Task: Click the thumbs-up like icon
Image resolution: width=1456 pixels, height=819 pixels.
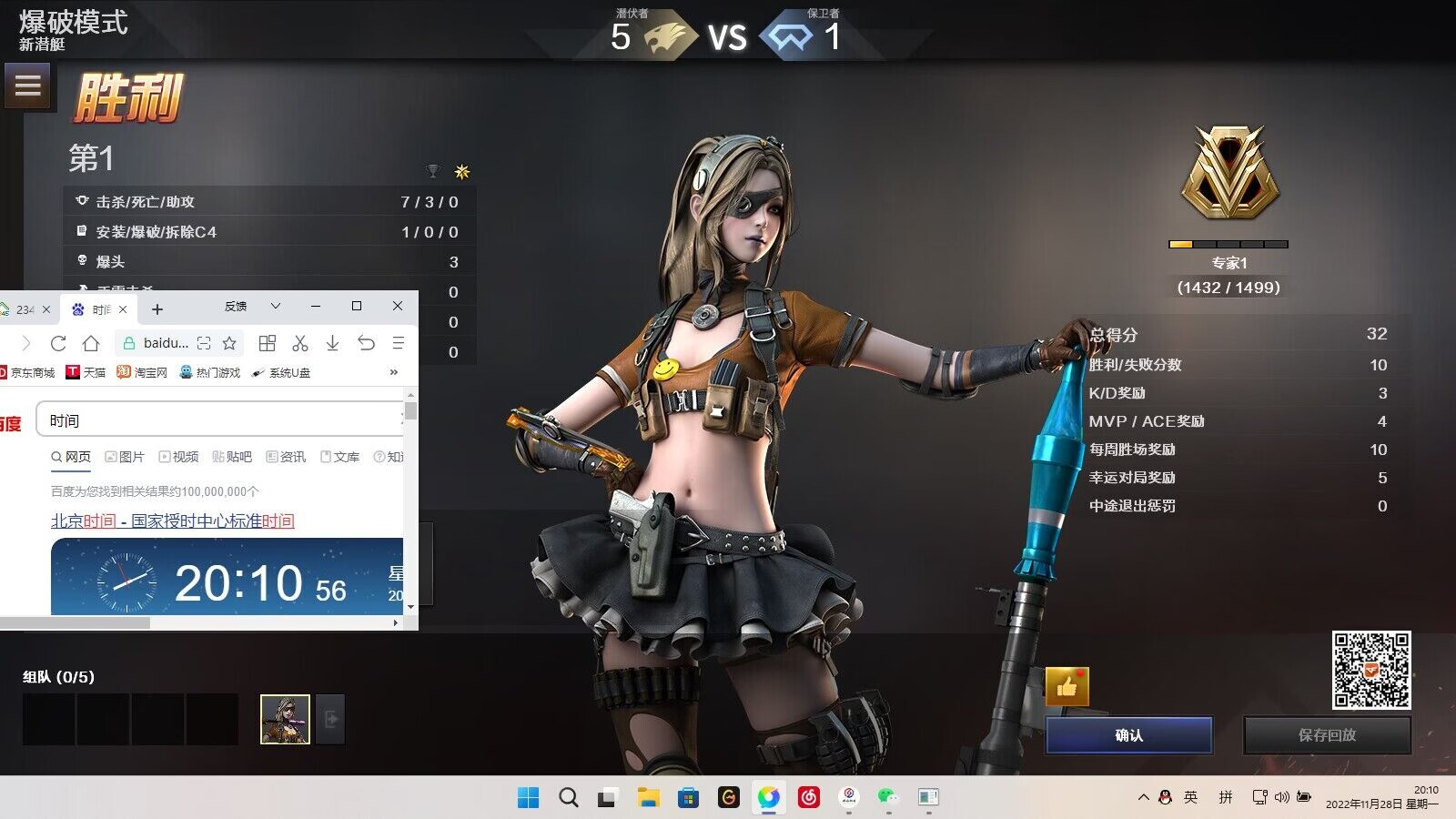Action: coord(1067,687)
